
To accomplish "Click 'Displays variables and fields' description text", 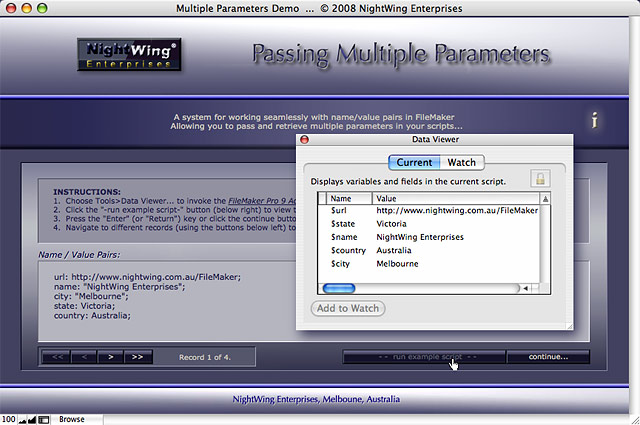I will click(408, 182).
